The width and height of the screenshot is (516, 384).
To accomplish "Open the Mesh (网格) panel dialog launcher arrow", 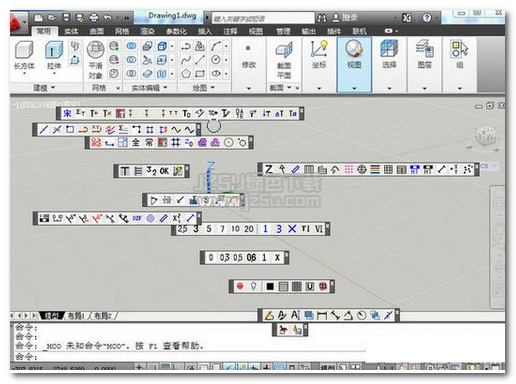I will tap(118, 88).
